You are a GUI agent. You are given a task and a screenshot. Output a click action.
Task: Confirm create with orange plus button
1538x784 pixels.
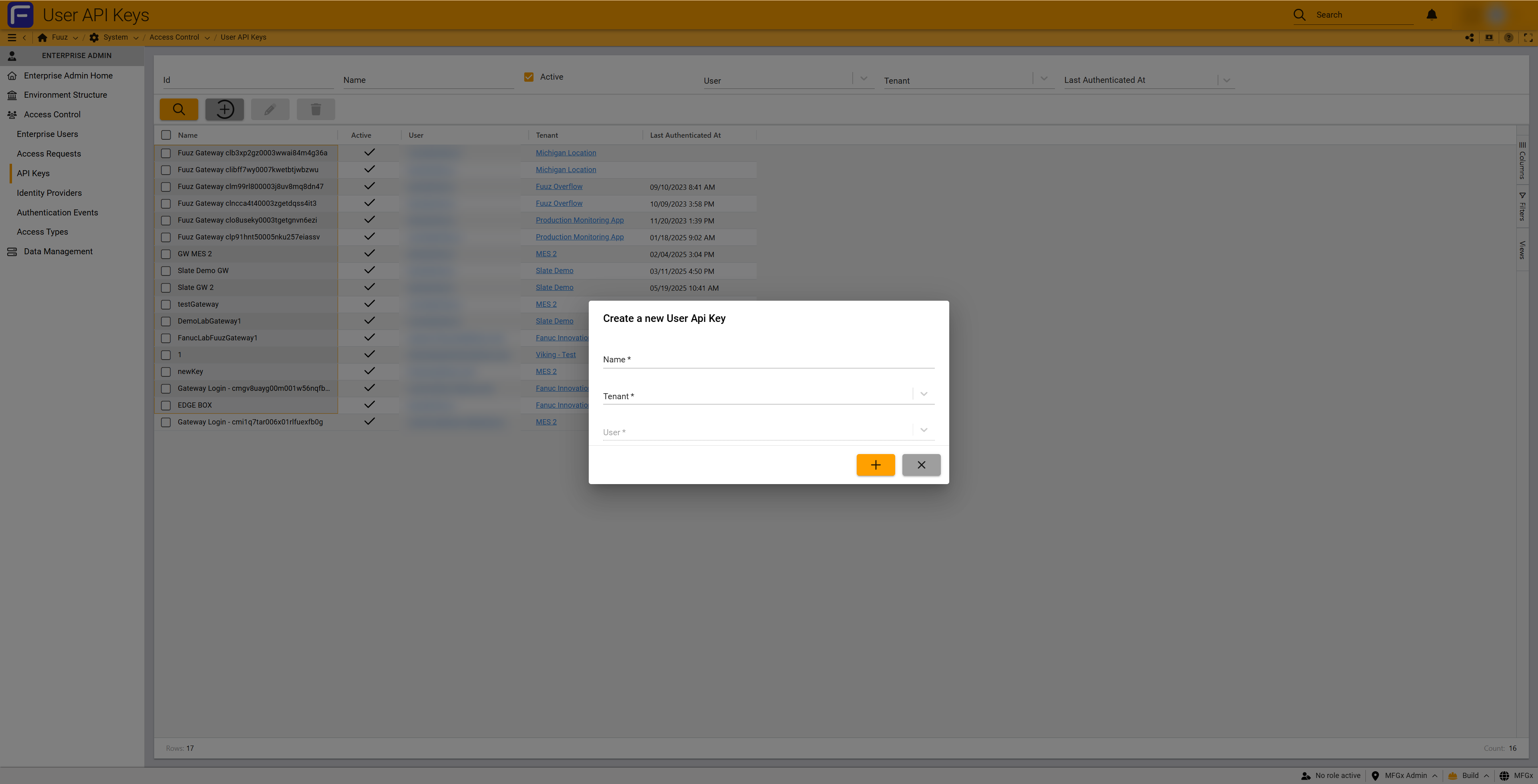coord(875,464)
